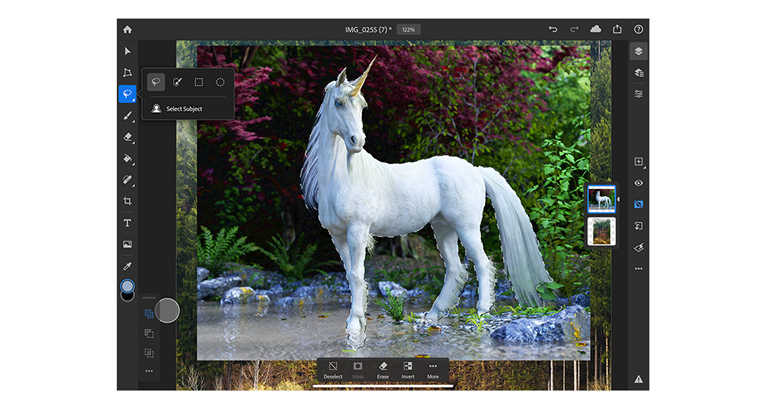Expand More options in selection bar
Screen dimensions: 770x400
[433, 370]
